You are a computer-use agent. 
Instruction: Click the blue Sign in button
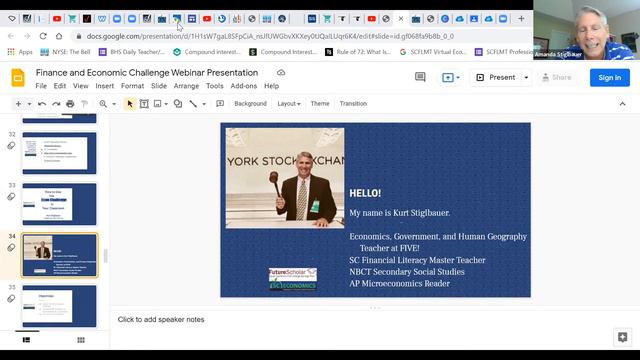[x=609, y=78]
